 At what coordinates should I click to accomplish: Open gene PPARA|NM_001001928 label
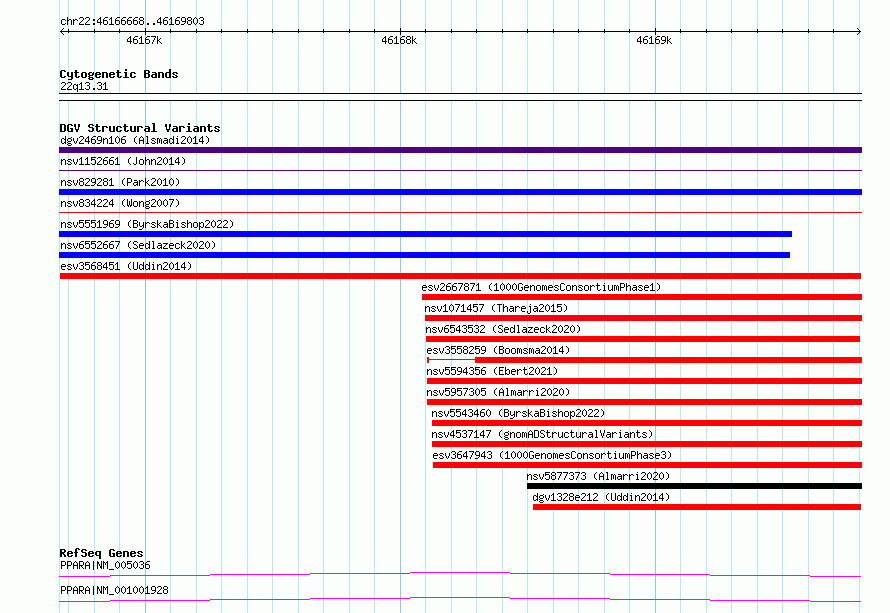click(114, 590)
